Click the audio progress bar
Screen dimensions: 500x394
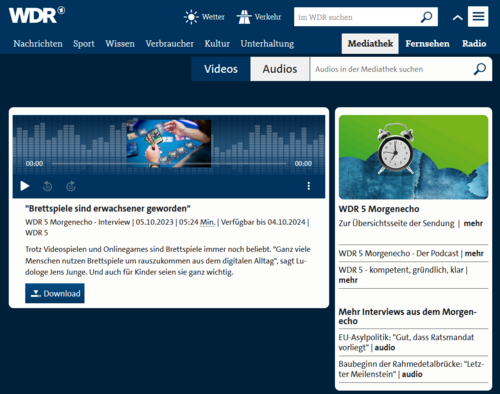(169, 164)
